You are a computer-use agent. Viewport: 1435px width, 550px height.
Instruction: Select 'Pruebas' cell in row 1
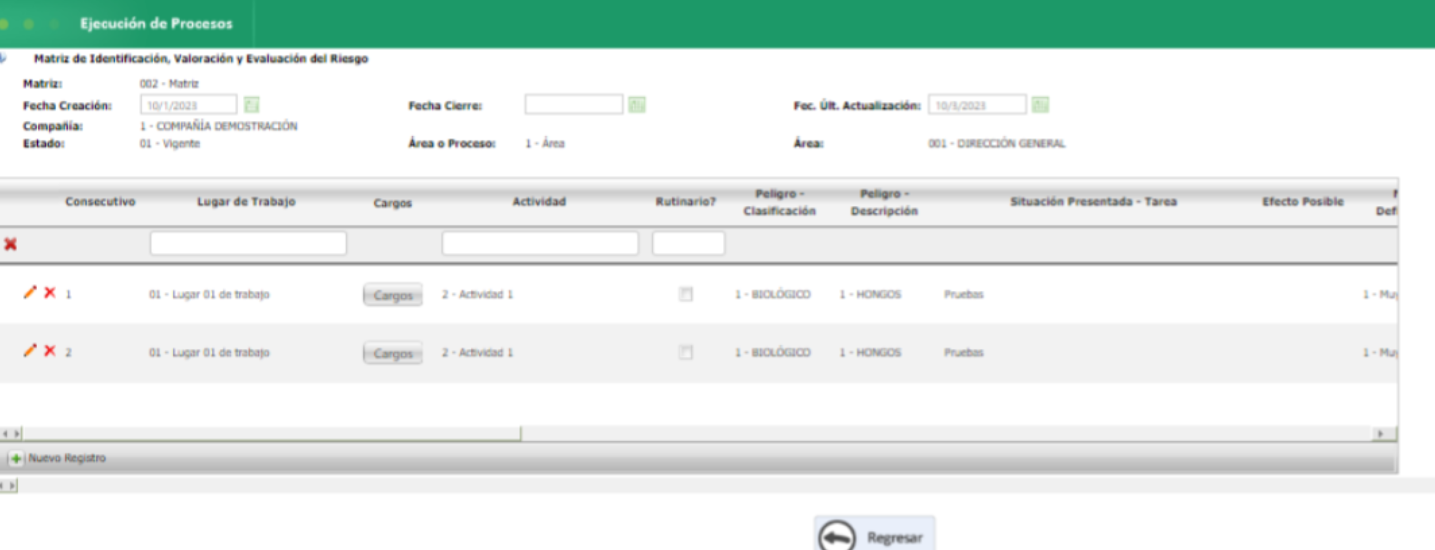pyautogui.click(x=963, y=295)
